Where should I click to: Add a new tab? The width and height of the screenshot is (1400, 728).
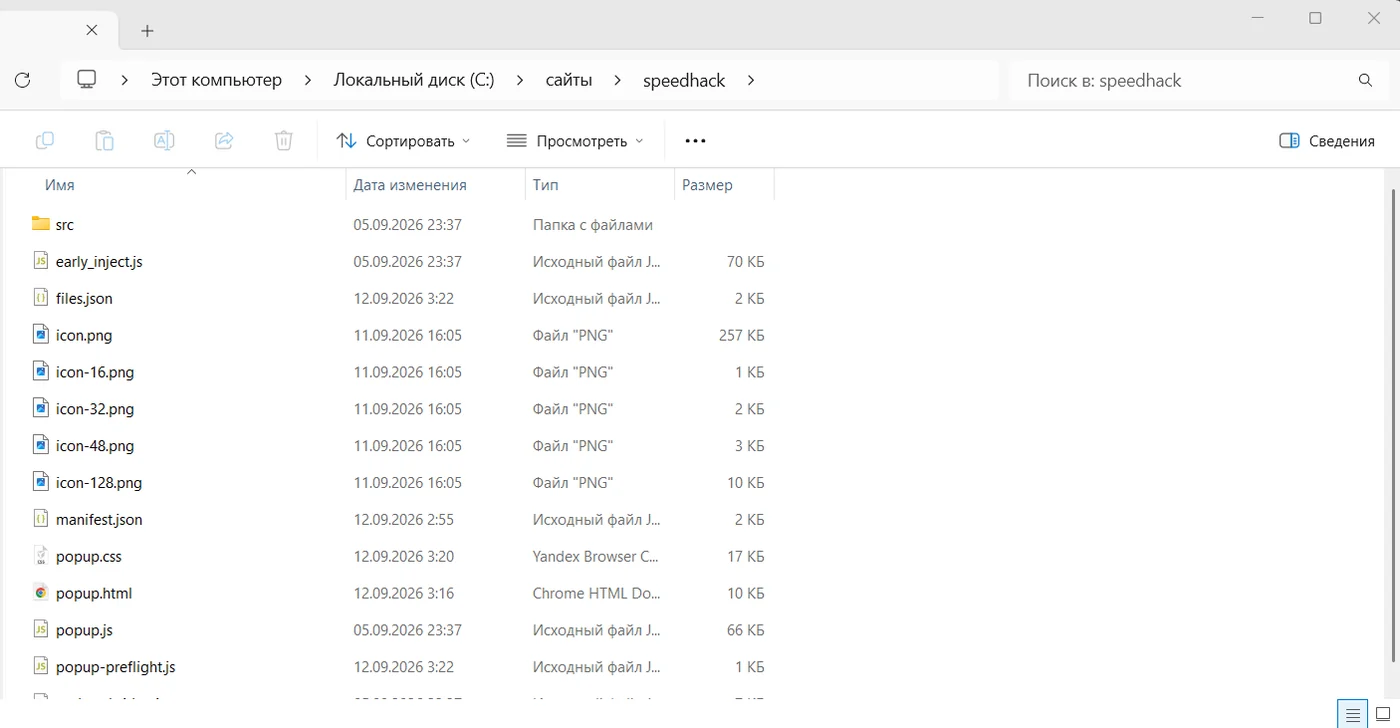(147, 31)
